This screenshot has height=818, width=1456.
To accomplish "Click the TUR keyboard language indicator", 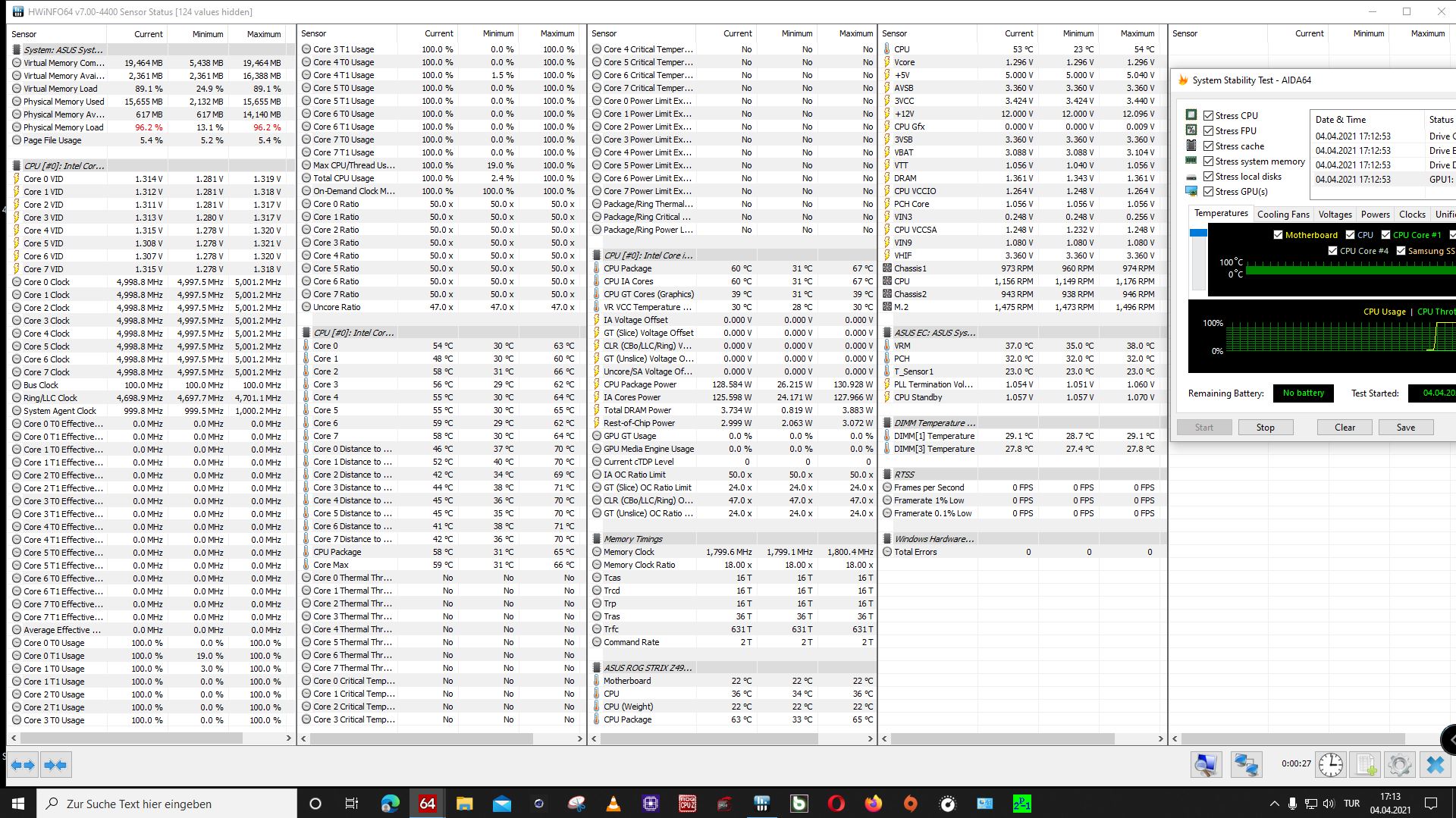I will point(1351,804).
